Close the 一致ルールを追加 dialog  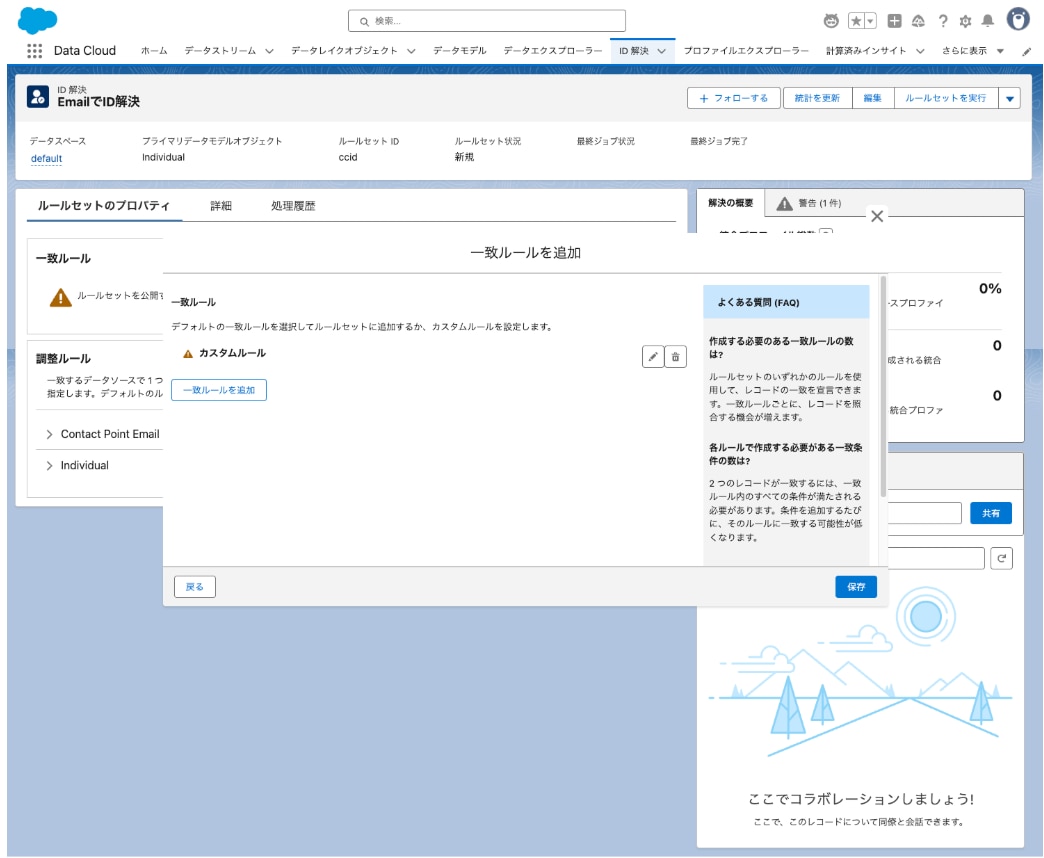point(877,216)
